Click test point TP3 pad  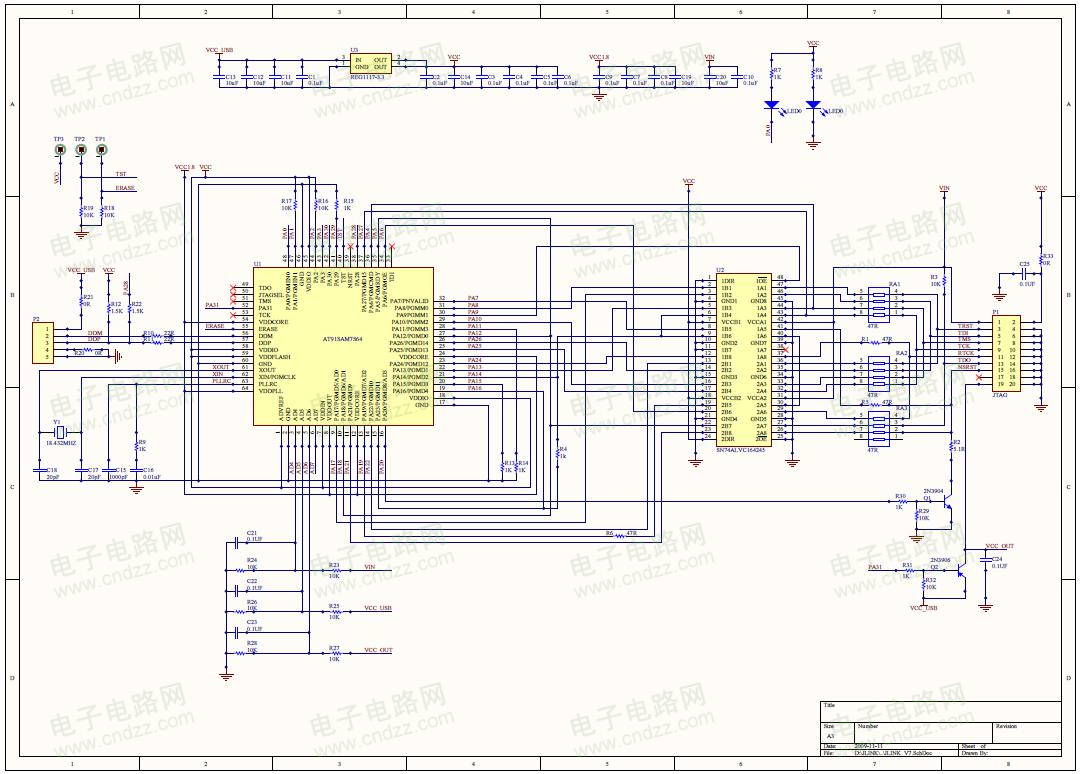61,150
